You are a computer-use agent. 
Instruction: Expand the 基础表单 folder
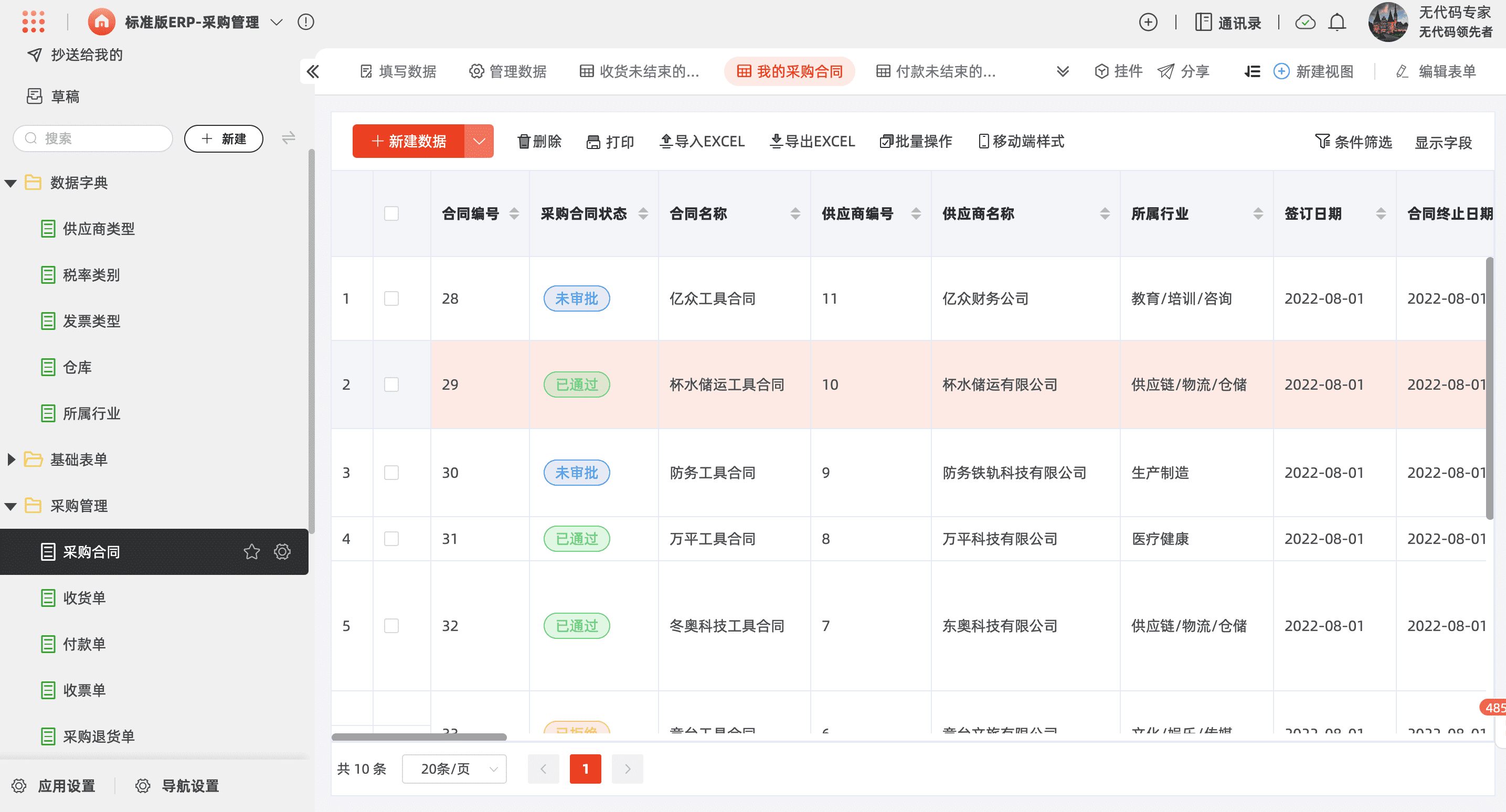click(11, 460)
